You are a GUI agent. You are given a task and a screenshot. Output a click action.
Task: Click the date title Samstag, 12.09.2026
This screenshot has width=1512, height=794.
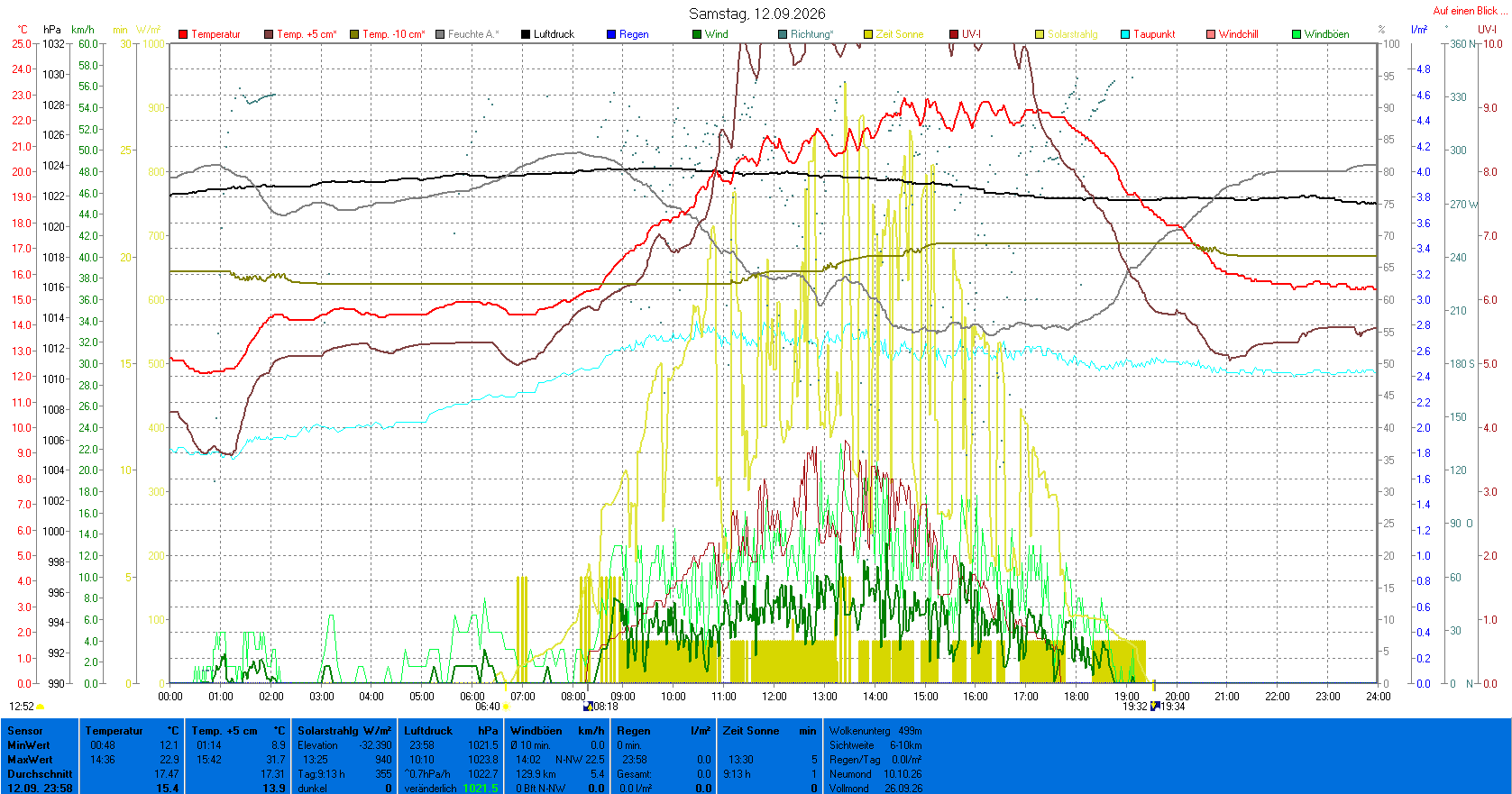[x=757, y=14]
